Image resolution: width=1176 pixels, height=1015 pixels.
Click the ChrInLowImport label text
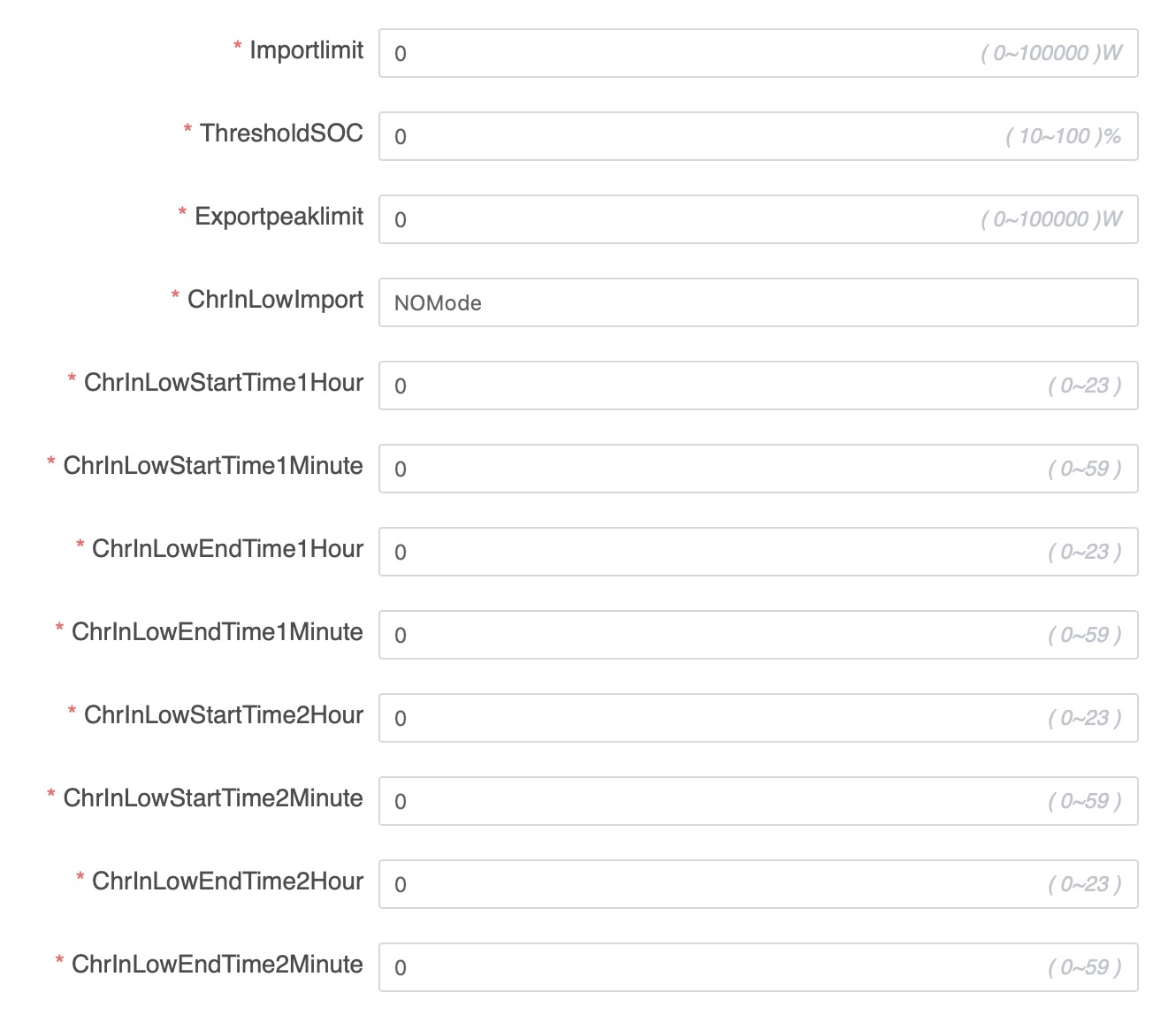[x=275, y=300]
